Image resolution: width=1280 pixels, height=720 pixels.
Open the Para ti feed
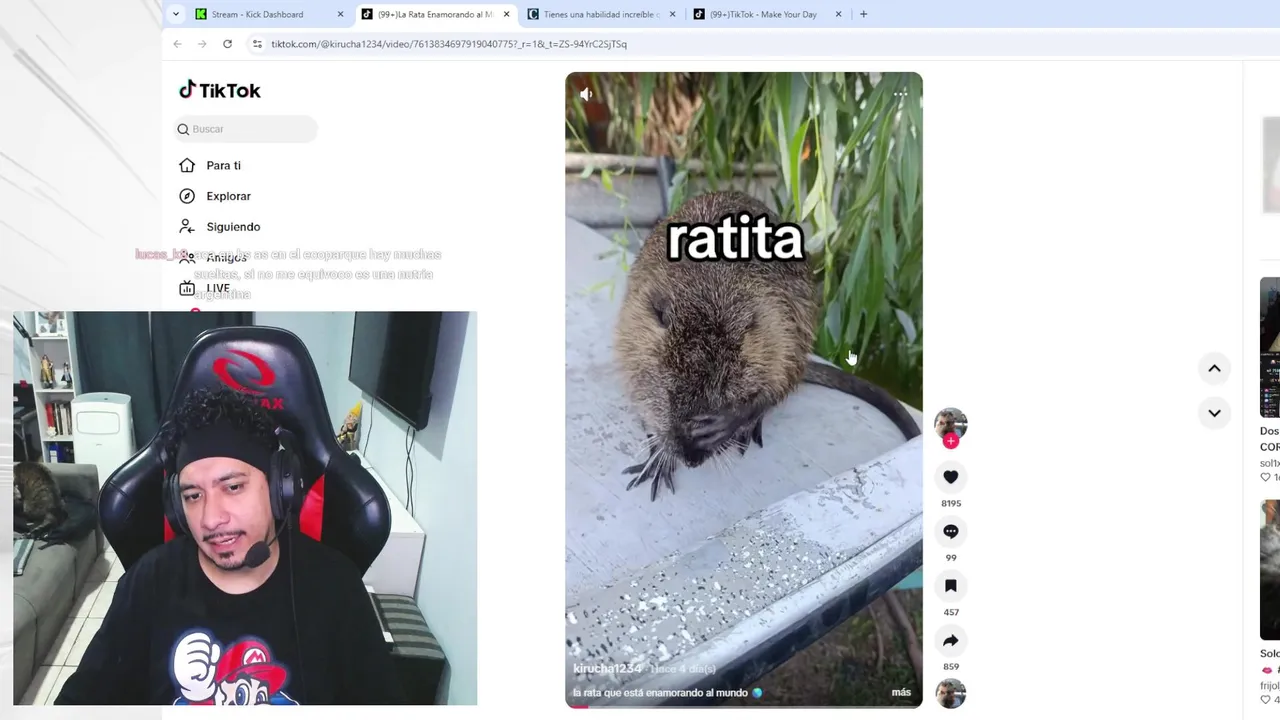coord(223,165)
